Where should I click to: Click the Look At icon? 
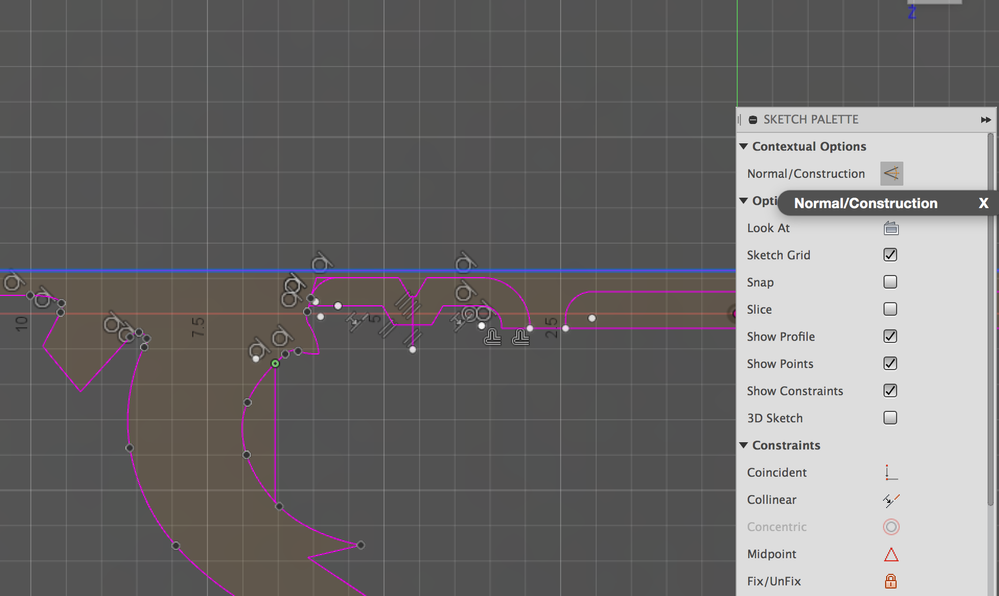point(891,228)
